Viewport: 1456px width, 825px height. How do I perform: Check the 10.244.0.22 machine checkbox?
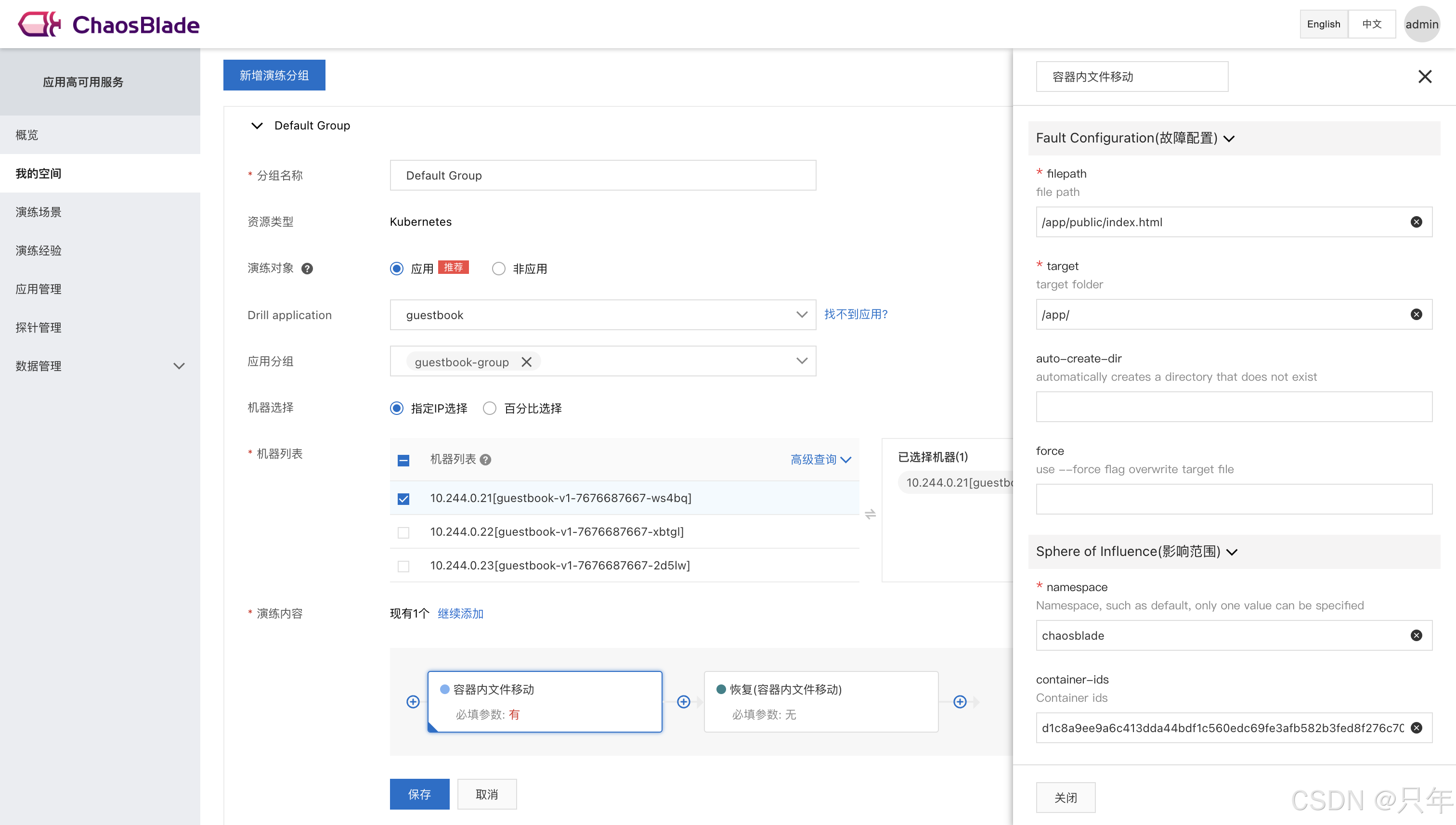[x=403, y=533]
